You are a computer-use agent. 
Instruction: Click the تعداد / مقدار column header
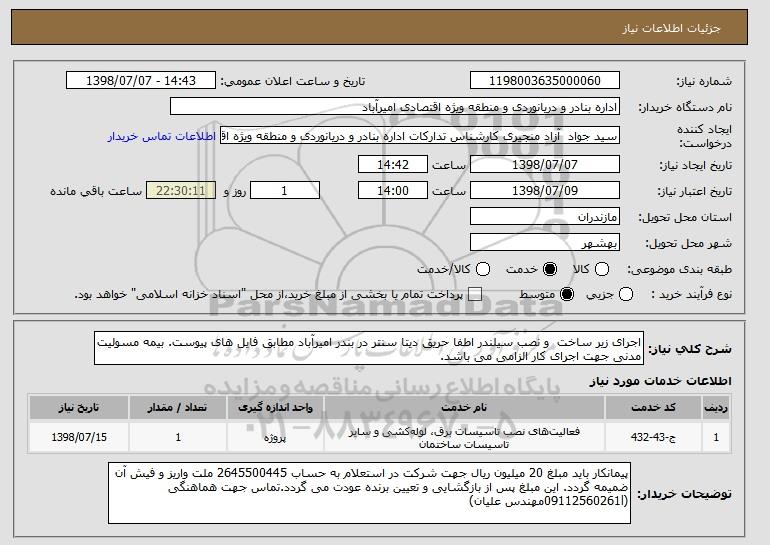coord(178,408)
